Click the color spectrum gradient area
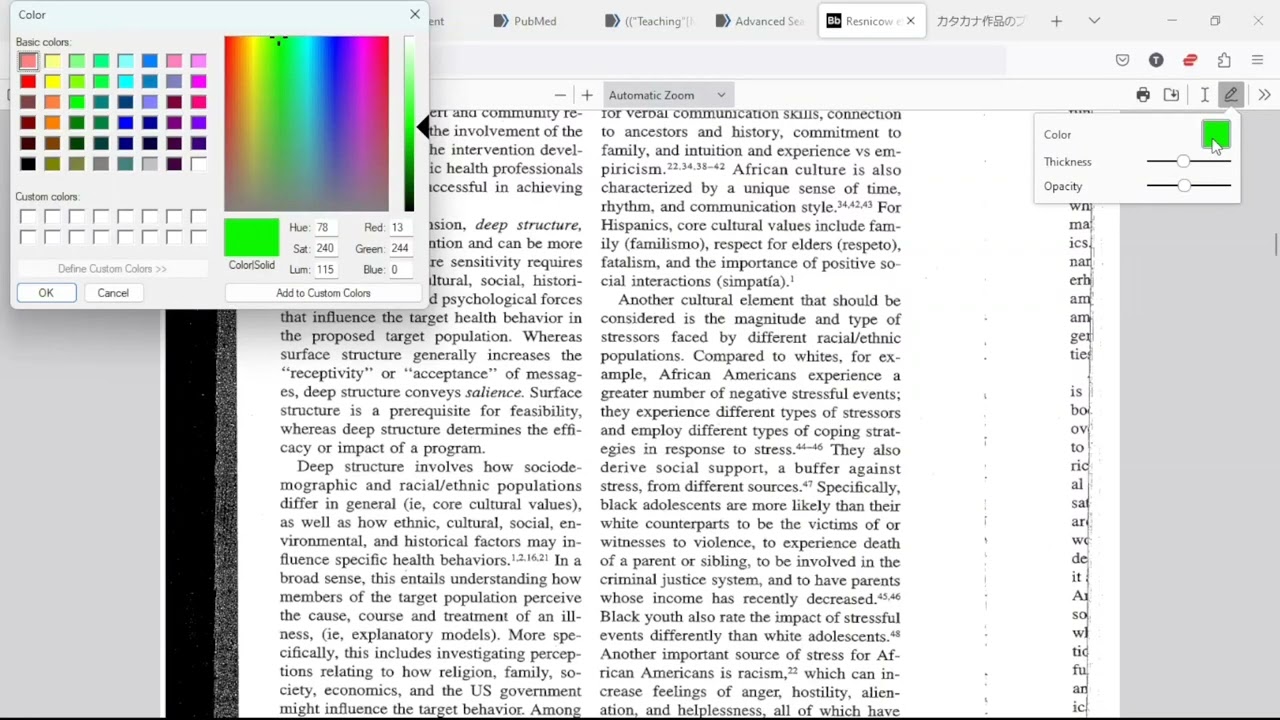This screenshot has height=720, width=1280. 306,123
